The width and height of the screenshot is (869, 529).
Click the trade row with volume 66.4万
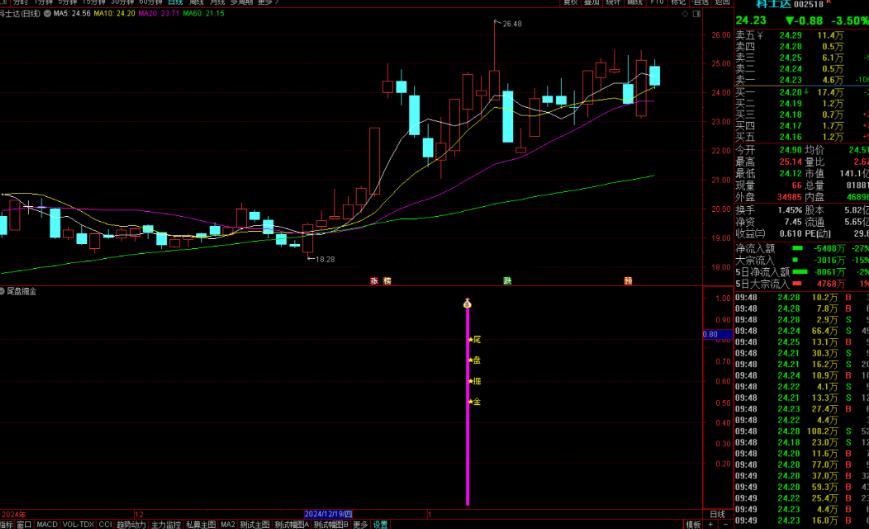802,331
